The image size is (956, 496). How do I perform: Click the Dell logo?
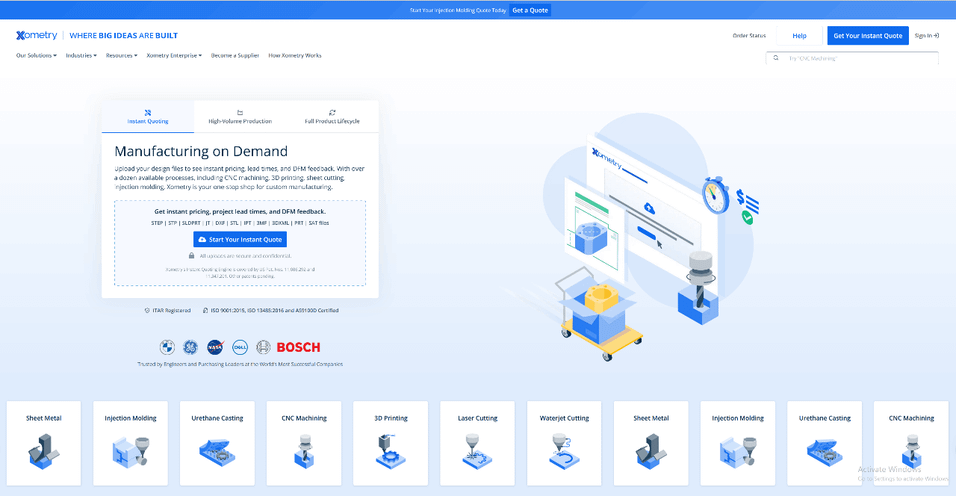240,347
